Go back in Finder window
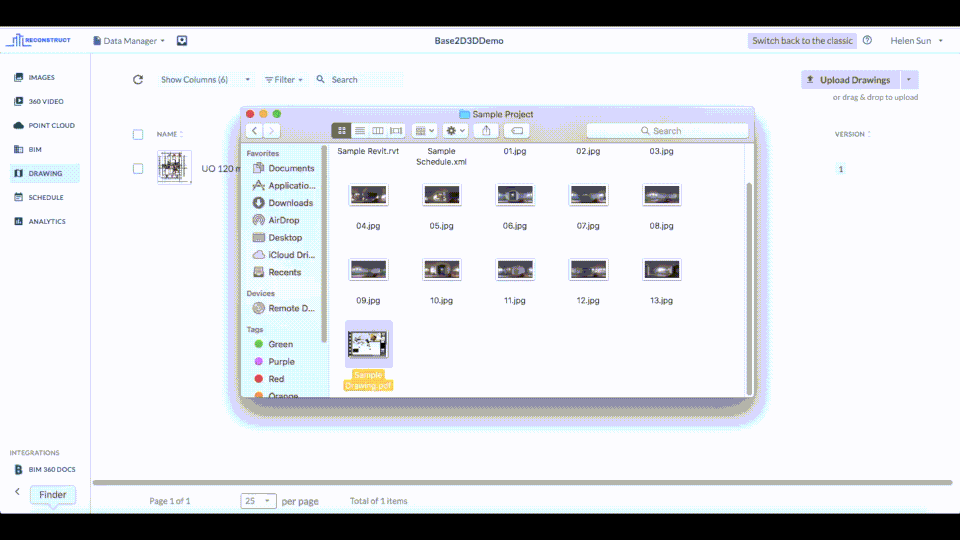 (x=255, y=130)
